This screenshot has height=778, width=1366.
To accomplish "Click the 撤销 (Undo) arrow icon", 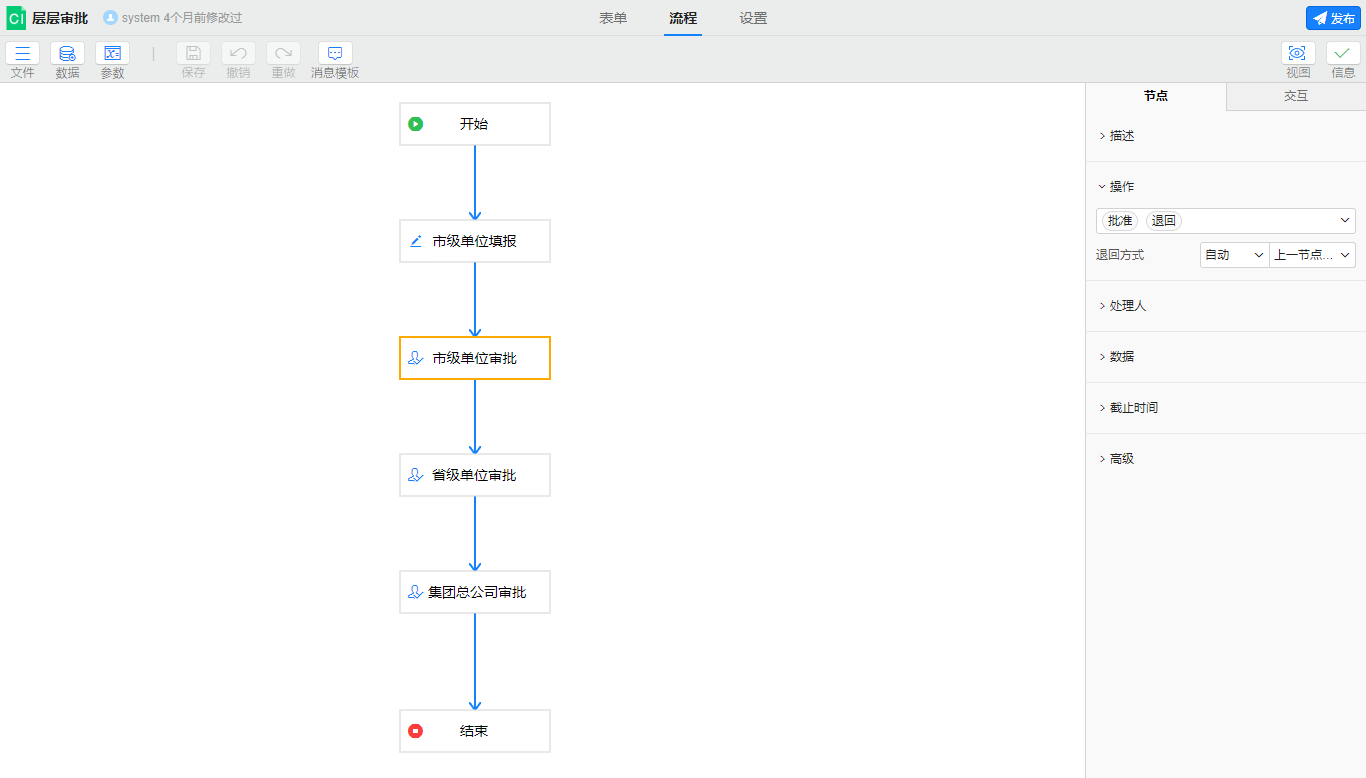I will tap(238, 54).
